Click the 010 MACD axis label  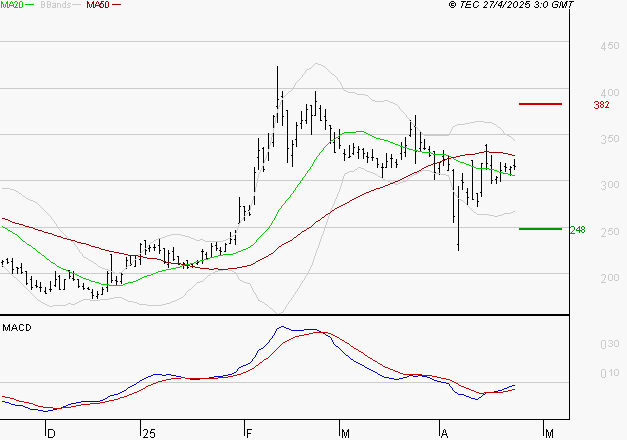[x=609, y=373]
